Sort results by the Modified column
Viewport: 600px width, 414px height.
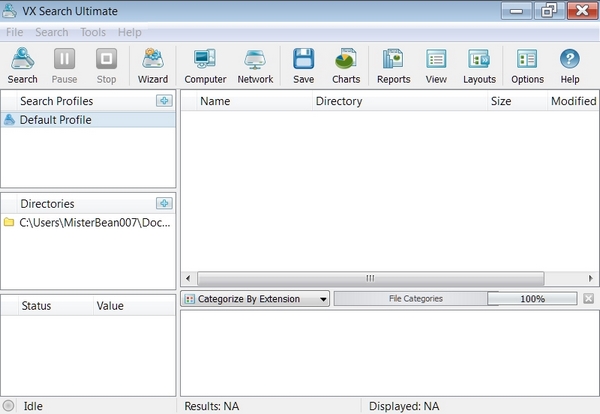pyautogui.click(x=573, y=101)
